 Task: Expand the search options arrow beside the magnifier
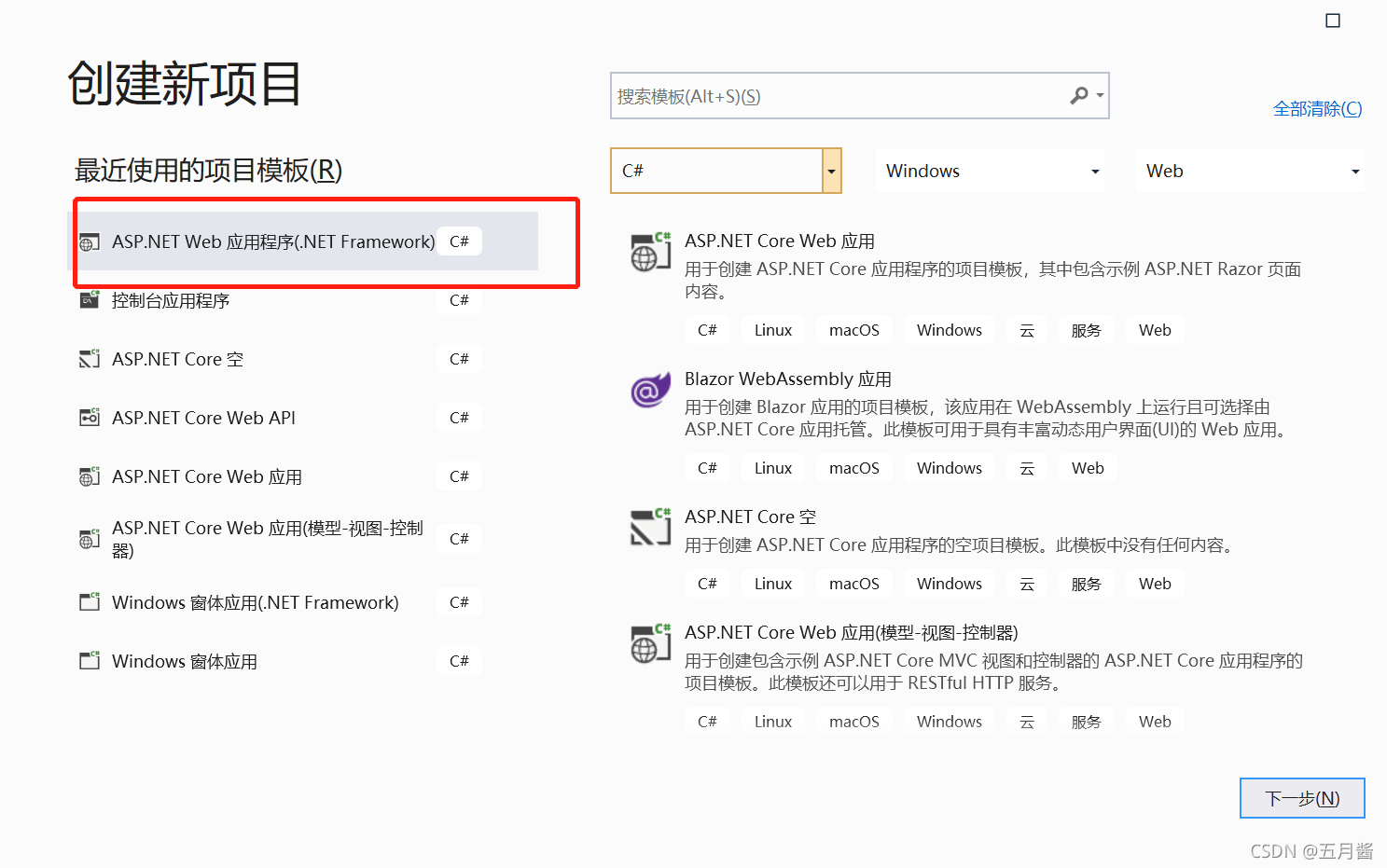[x=1100, y=95]
